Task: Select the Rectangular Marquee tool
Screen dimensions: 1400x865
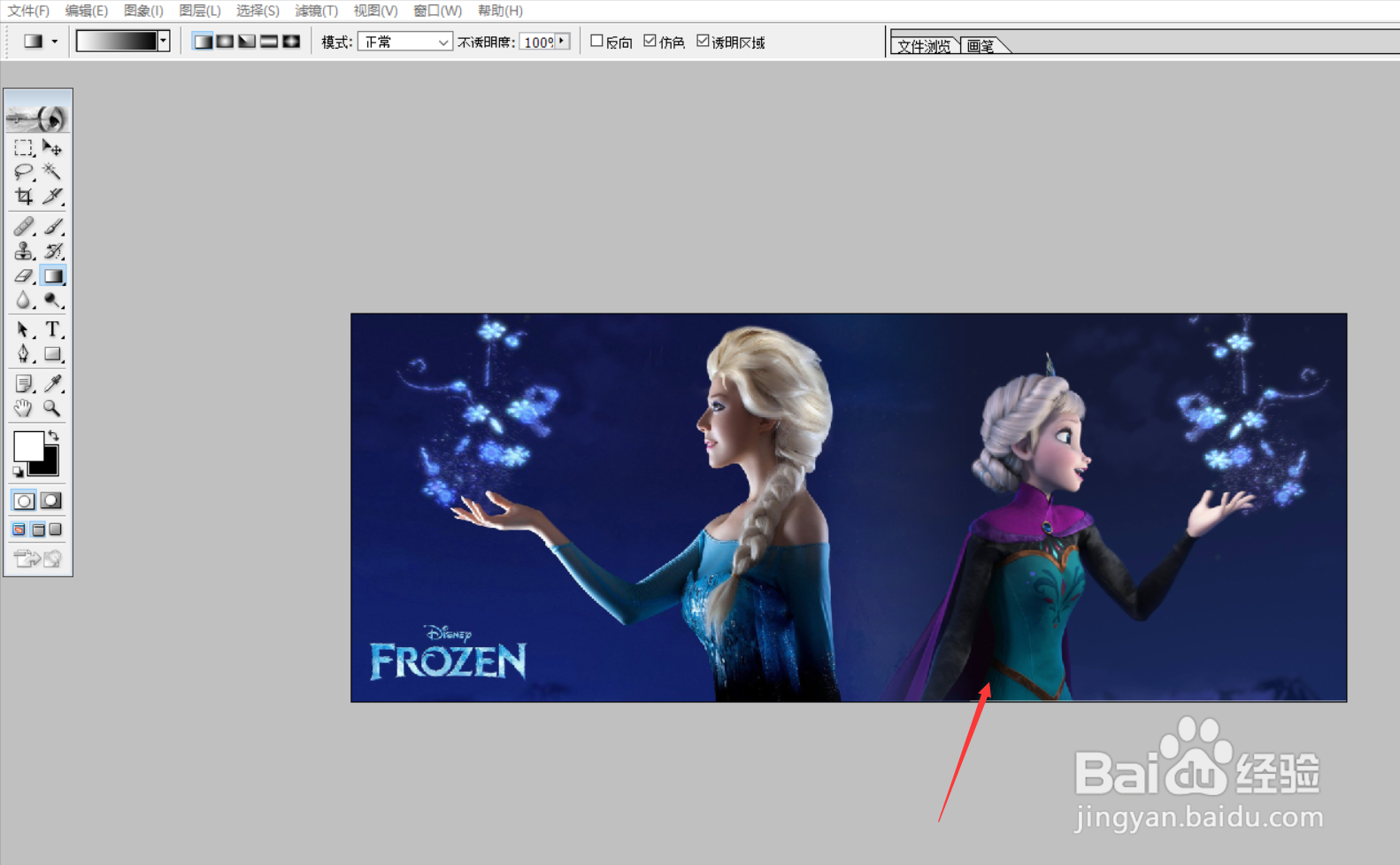Action: (24, 148)
